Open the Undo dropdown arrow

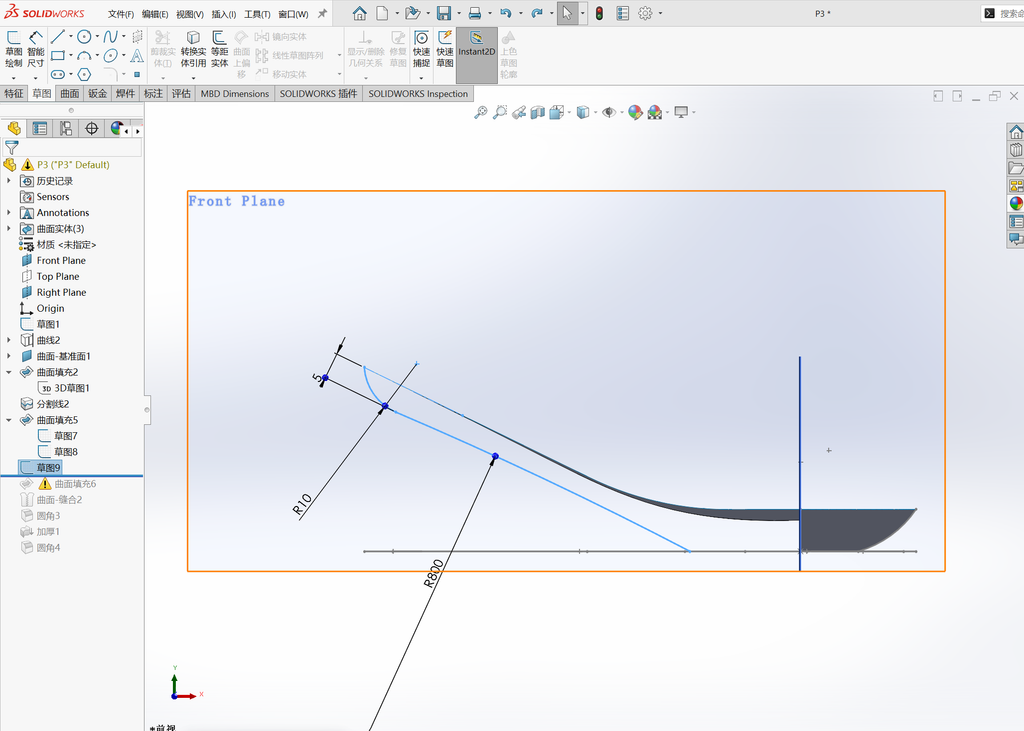520,13
